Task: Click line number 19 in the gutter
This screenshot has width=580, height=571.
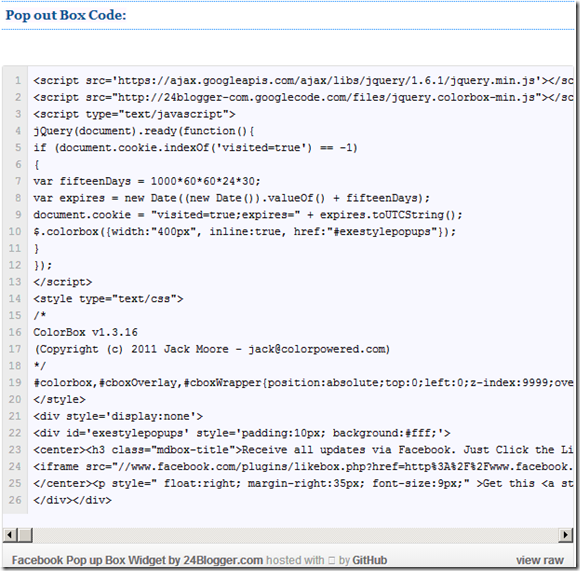Action: click(x=15, y=382)
